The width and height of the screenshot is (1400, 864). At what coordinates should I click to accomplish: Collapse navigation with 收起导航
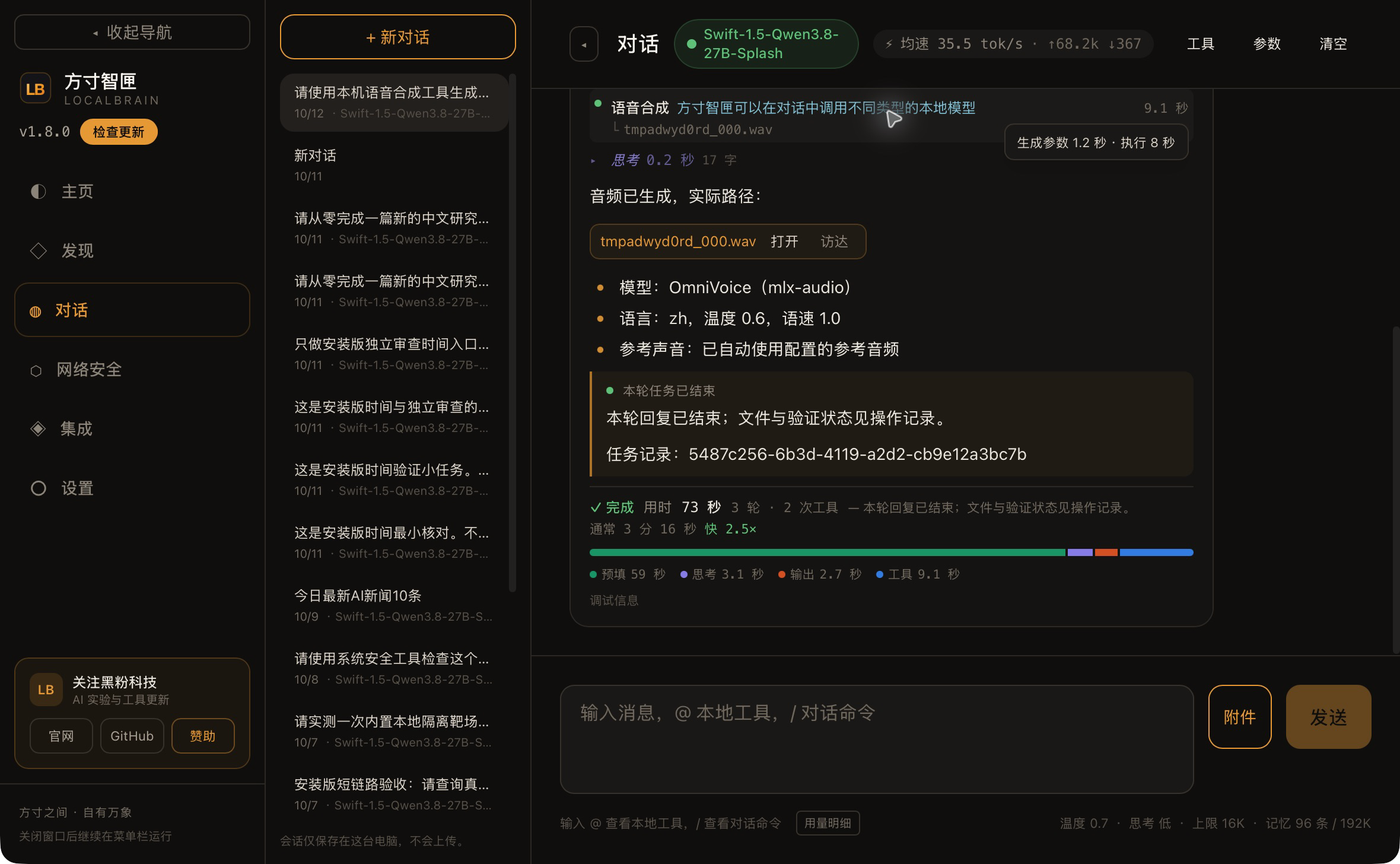[x=132, y=32]
